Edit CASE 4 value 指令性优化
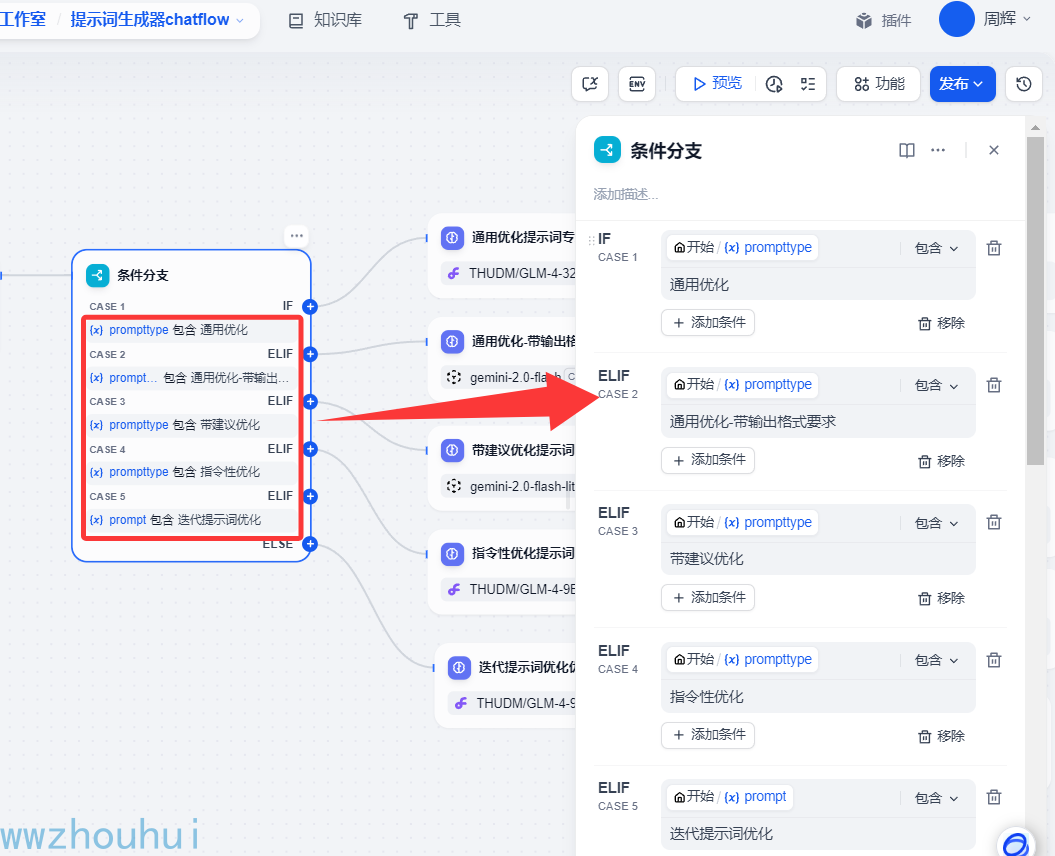Viewport: 1055px width, 856px height. point(818,697)
